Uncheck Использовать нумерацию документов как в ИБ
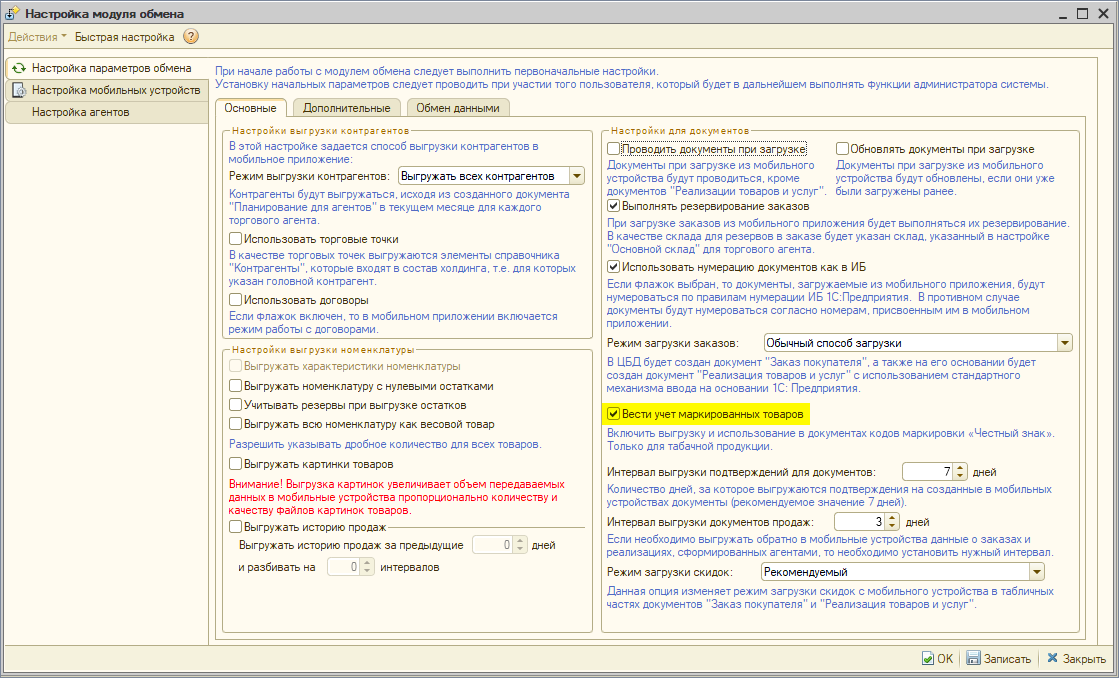 (x=614, y=266)
